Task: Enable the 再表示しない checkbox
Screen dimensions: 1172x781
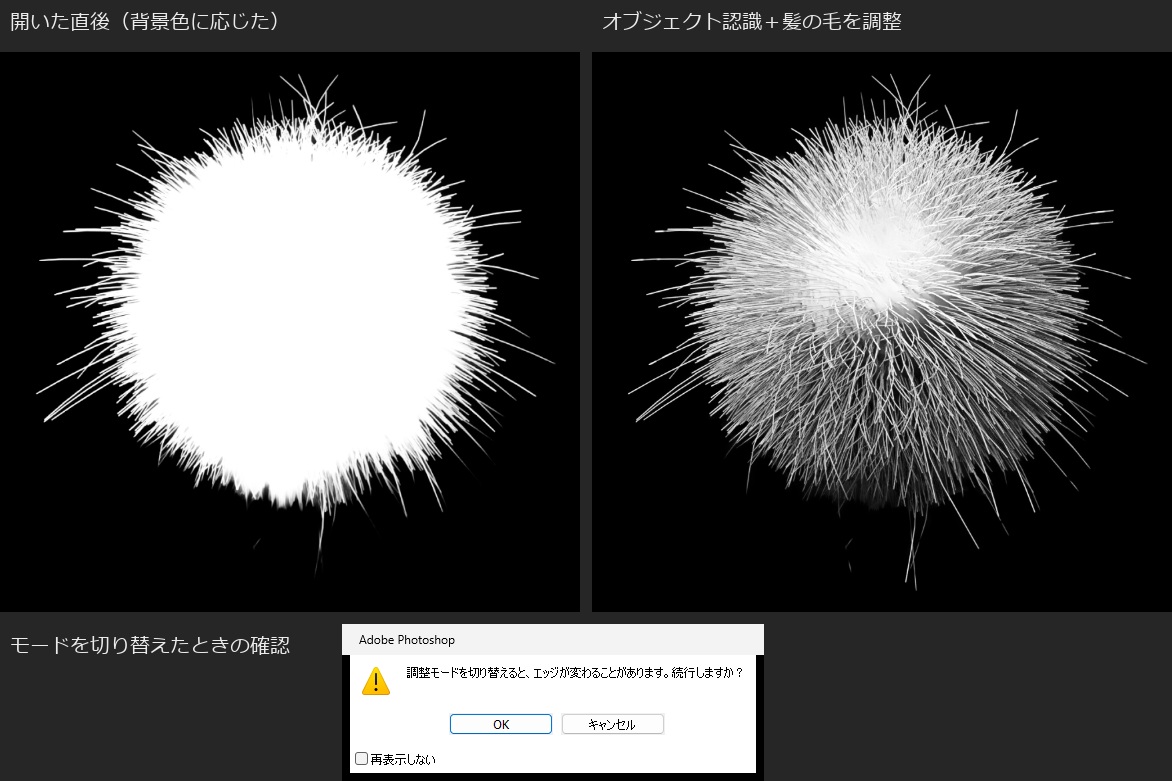Action: [362, 759]
